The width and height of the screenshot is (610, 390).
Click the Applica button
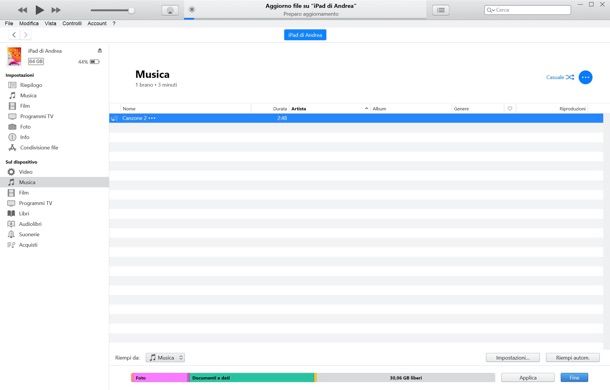528,378
